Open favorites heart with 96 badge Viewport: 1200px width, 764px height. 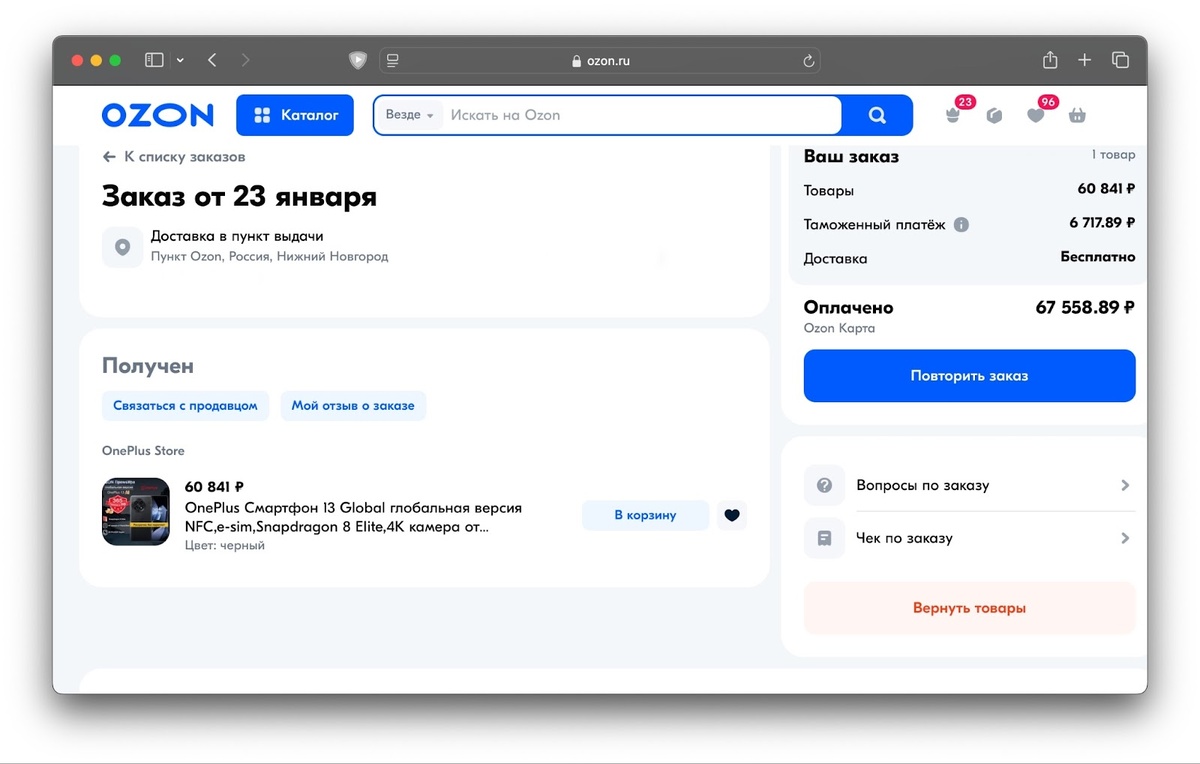pyautogui.click(x=1037, y=114)
